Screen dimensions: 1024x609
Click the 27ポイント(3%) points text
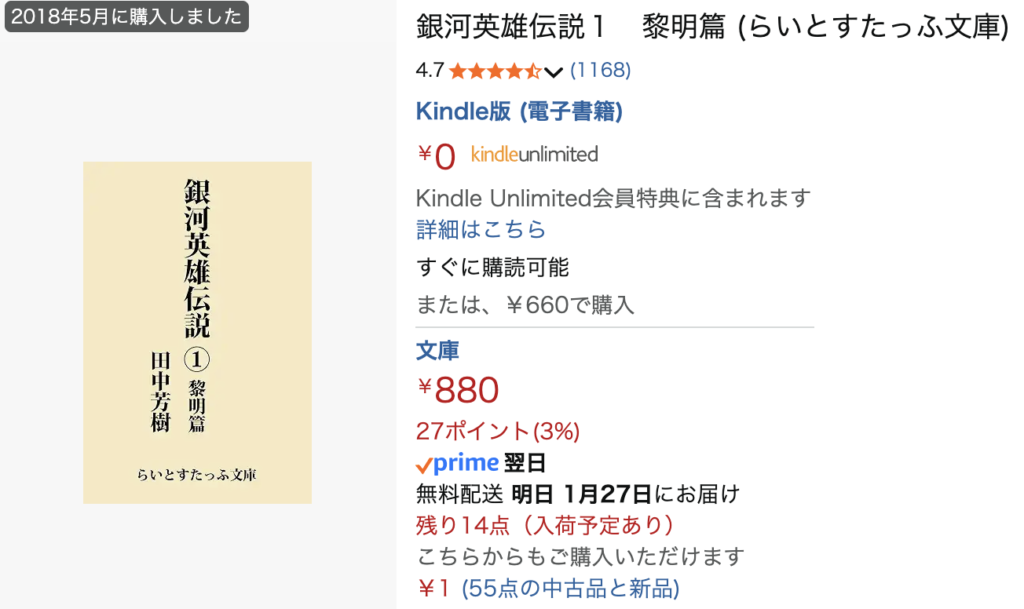pyautogui.click(x=497, y=431)
